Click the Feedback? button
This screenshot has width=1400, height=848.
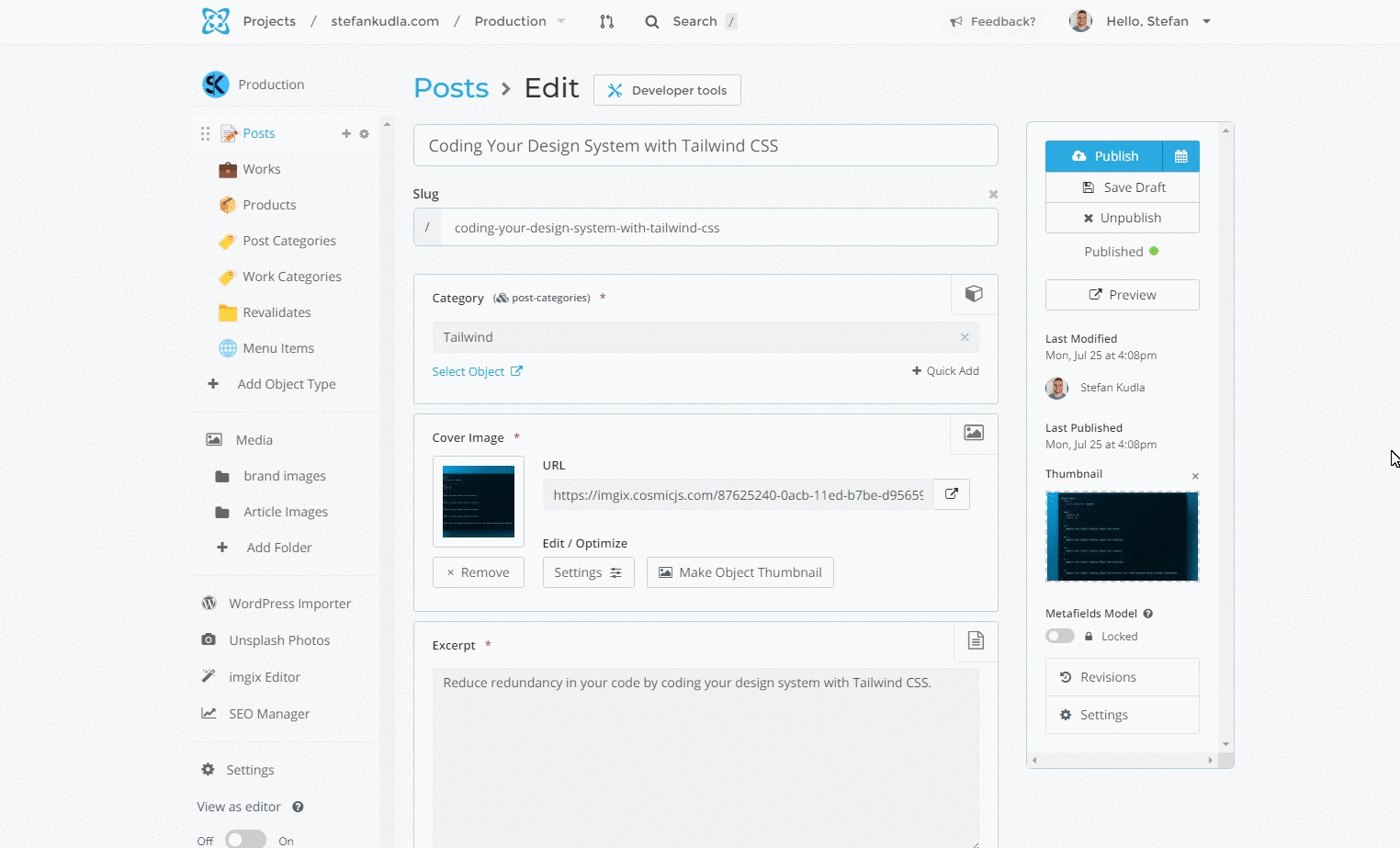pyautogui.click(x=992, y=21)
